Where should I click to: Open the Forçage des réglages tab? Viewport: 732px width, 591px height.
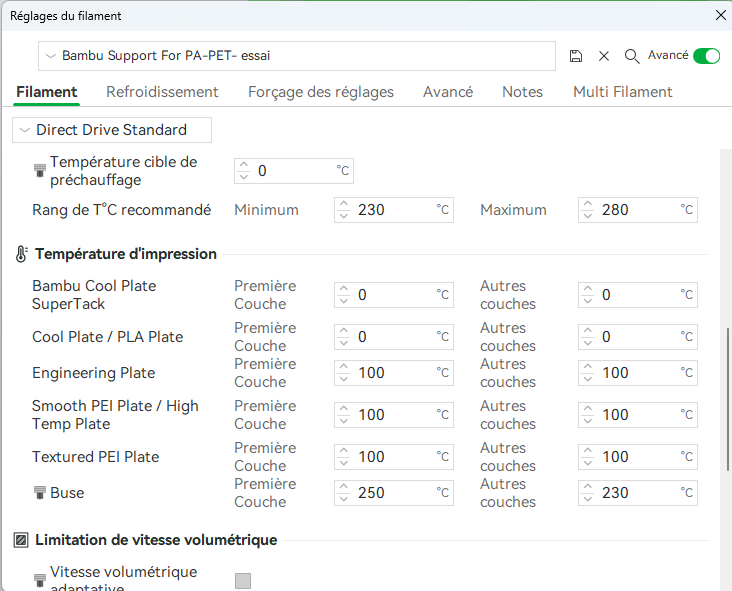click(321, 92)
